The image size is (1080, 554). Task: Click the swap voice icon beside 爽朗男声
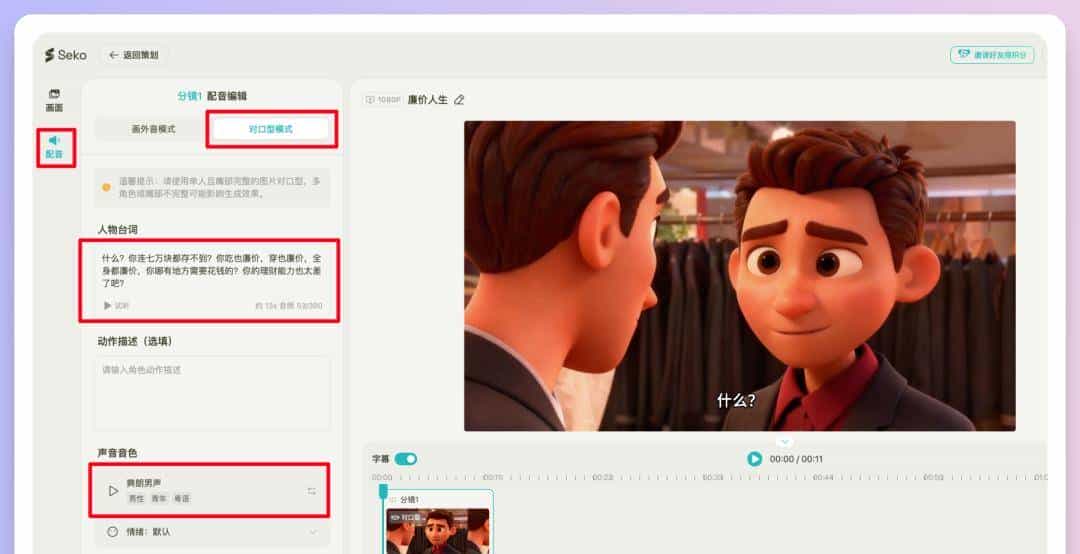(x=312, y=491)
